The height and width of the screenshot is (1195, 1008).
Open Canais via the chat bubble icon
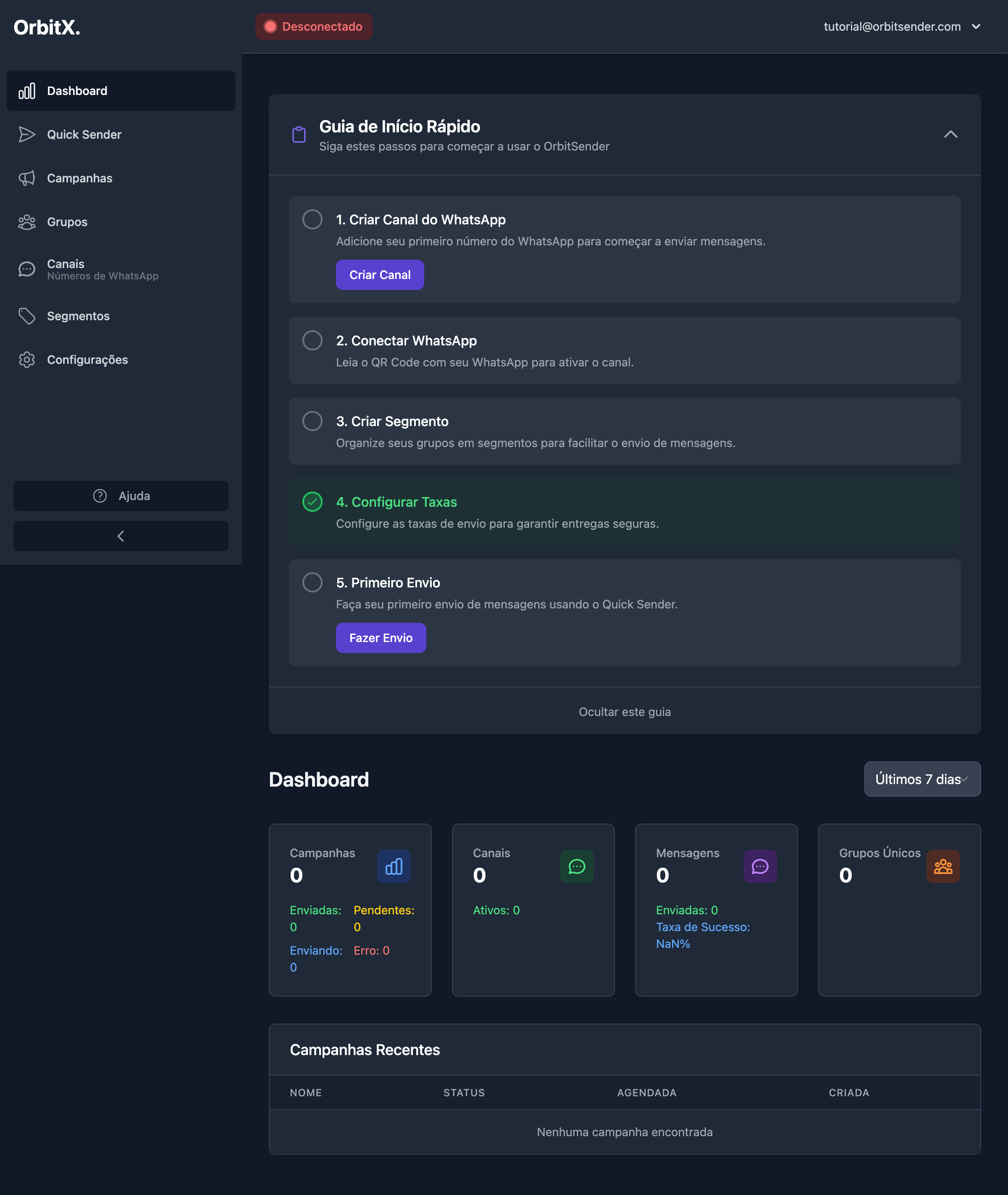tap(27, 269)
